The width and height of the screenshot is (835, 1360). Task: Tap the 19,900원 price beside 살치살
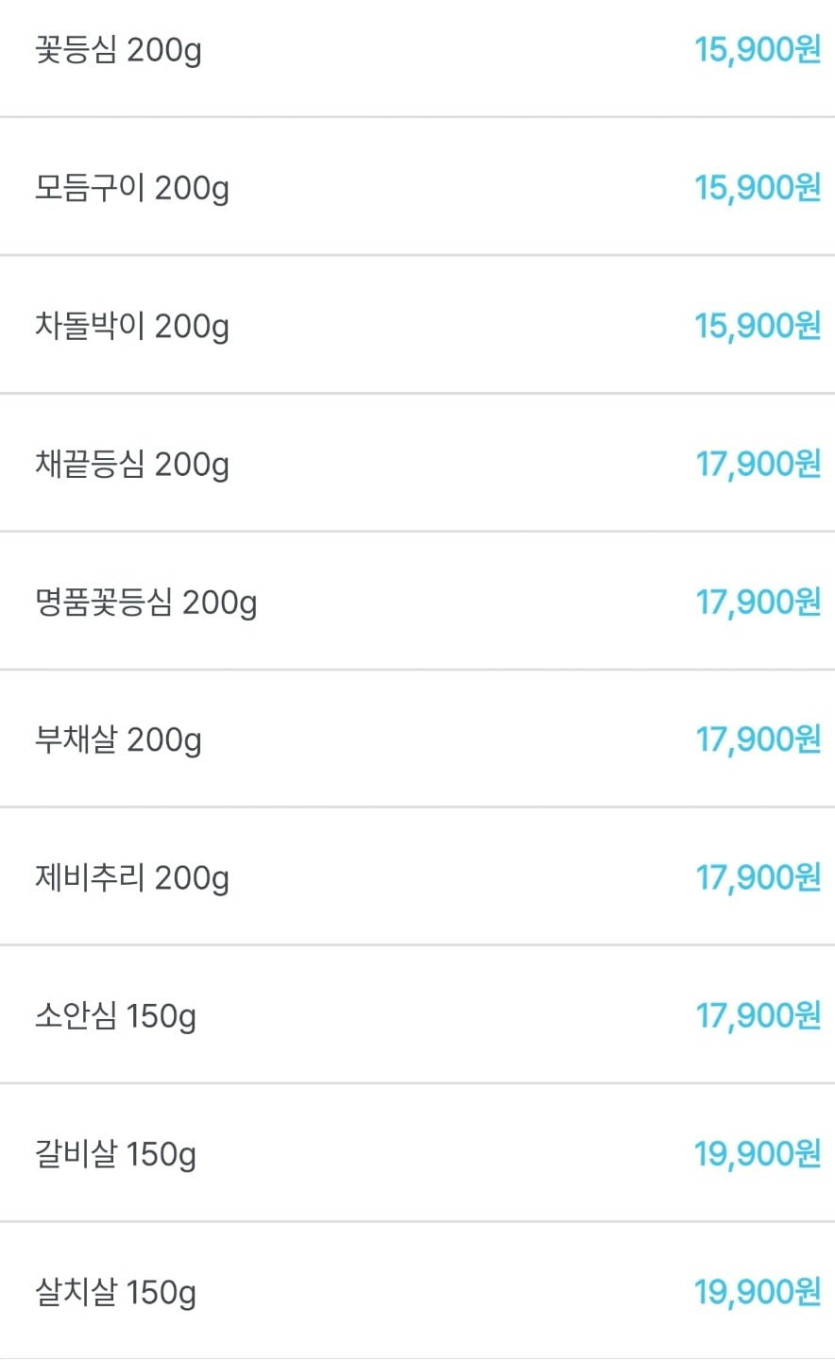click(x=758, y=1292)
